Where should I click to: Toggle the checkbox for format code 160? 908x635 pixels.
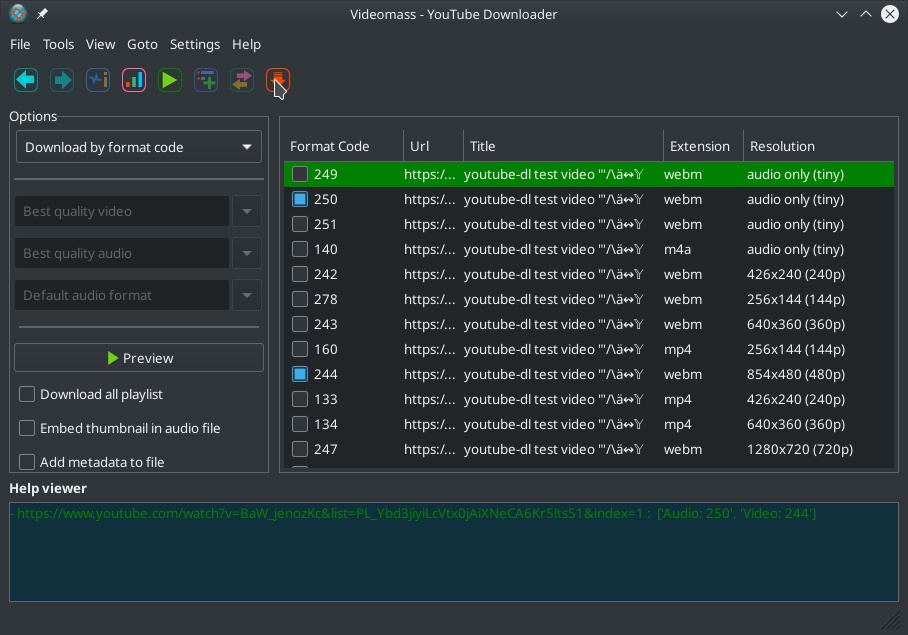pos(300,349)
